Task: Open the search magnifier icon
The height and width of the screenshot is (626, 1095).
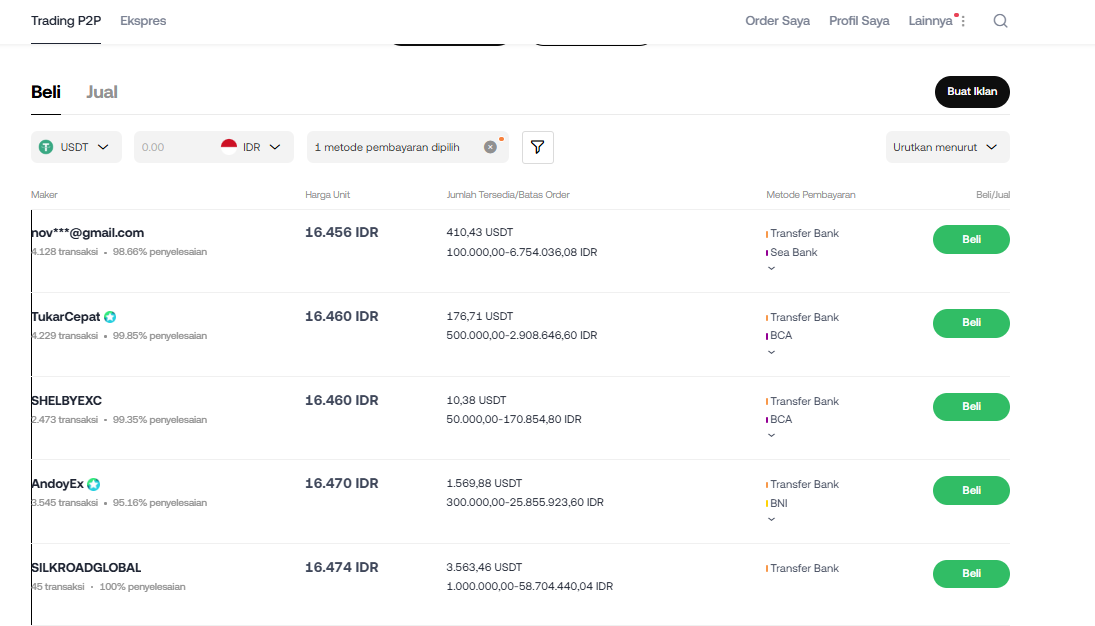Action: tap(1000, 20)
